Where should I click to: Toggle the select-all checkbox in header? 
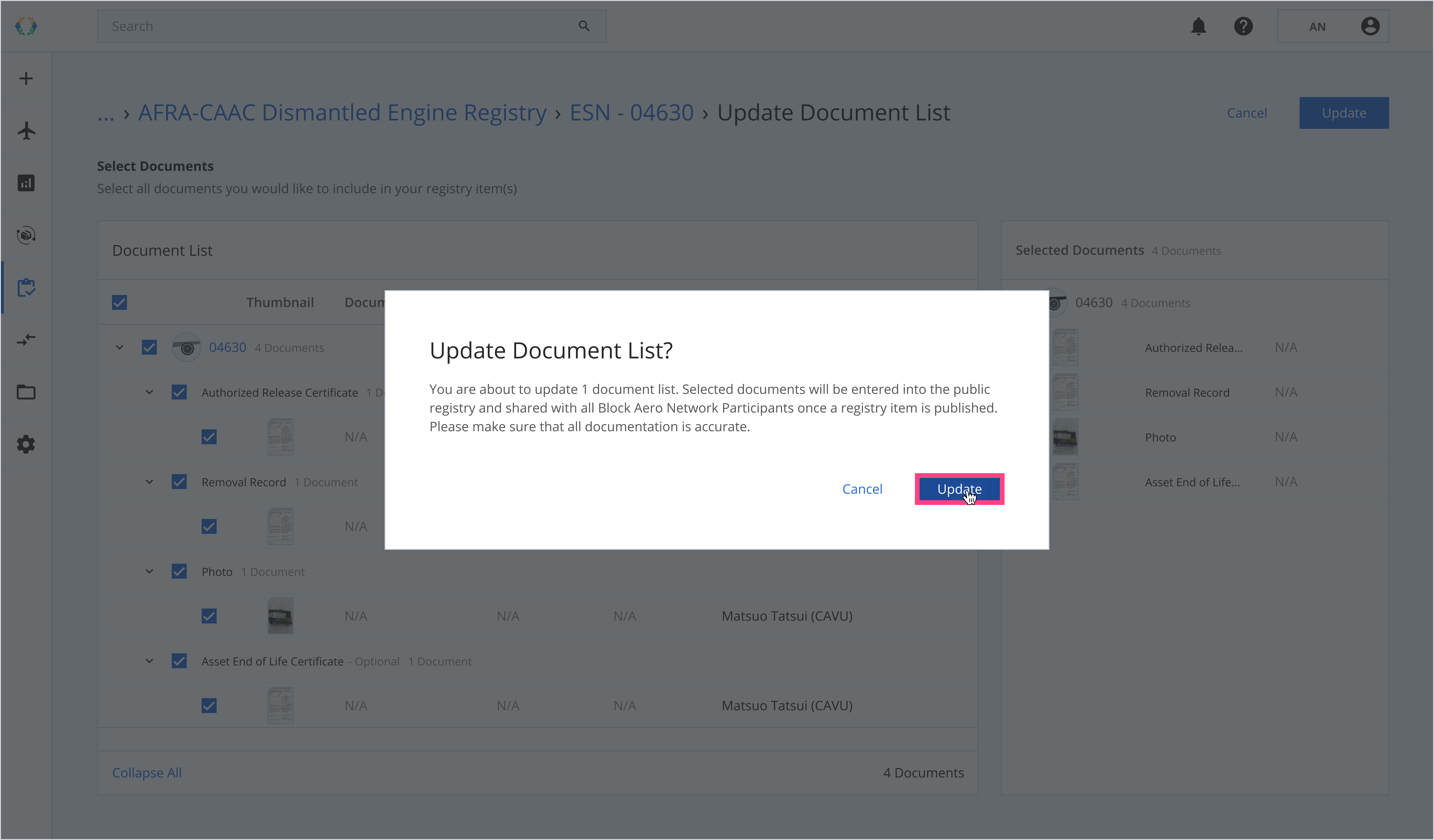(x=119, y=303)
